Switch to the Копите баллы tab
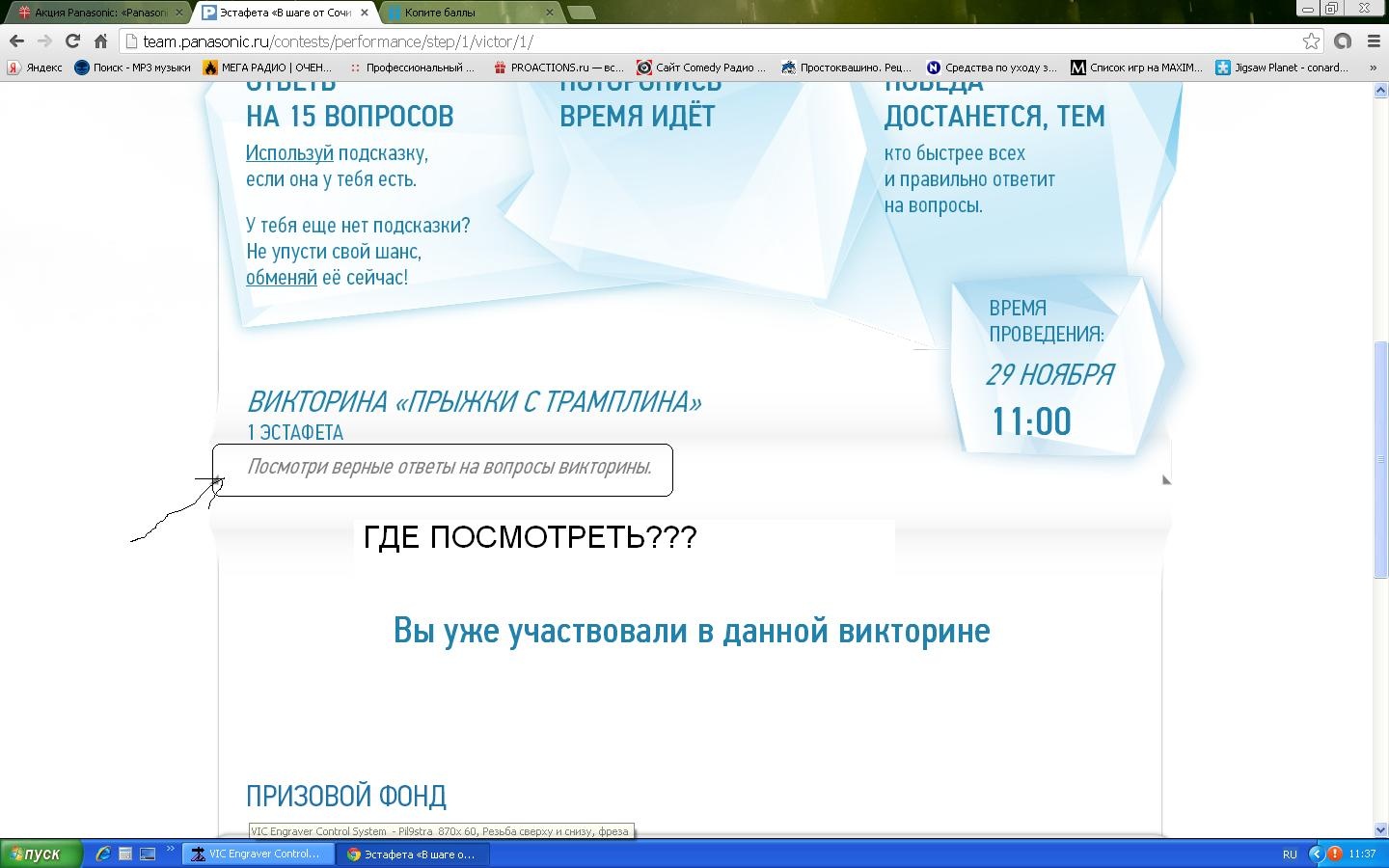This screenshot has height=868, width=1389. [463, 13]
